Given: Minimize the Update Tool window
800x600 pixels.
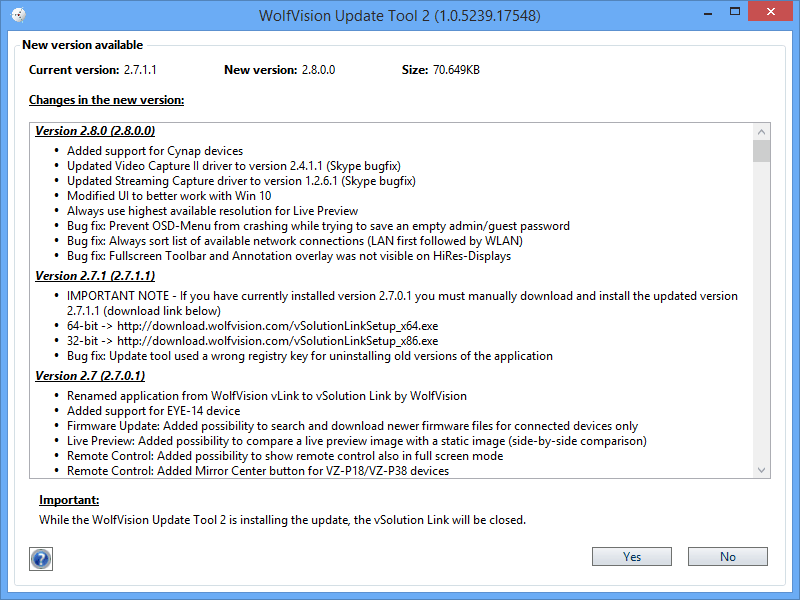Looking at the screenshot, I should click(708, 13).
